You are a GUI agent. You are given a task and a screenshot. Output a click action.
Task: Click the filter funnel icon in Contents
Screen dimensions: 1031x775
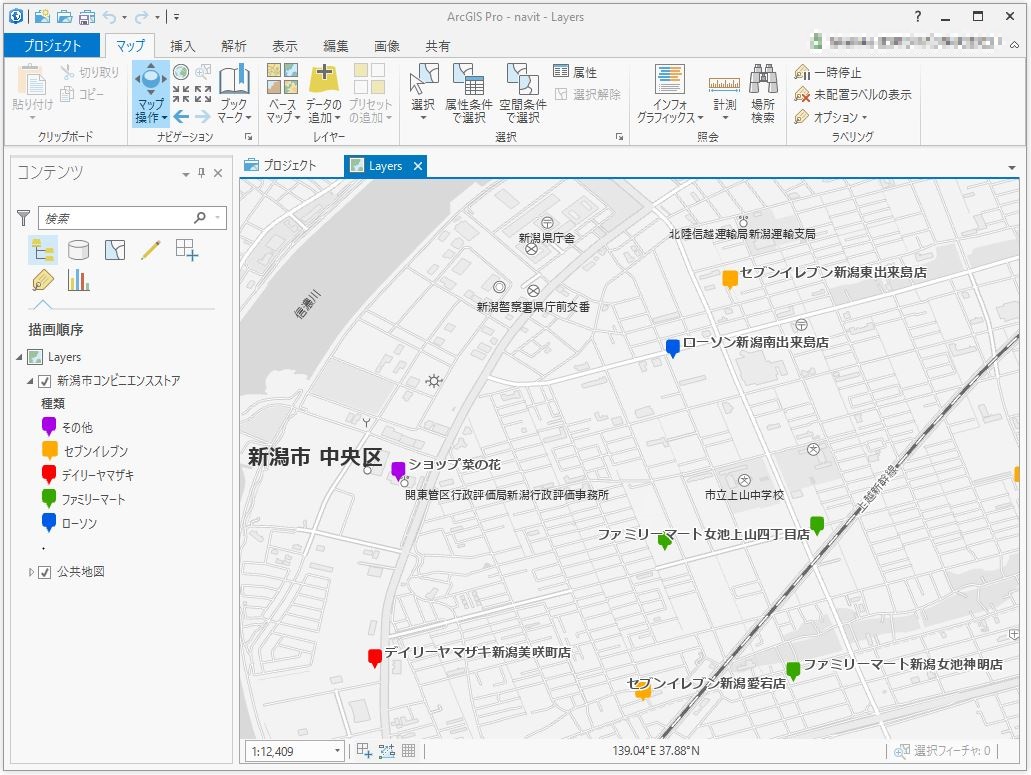(x=24, y=218)
